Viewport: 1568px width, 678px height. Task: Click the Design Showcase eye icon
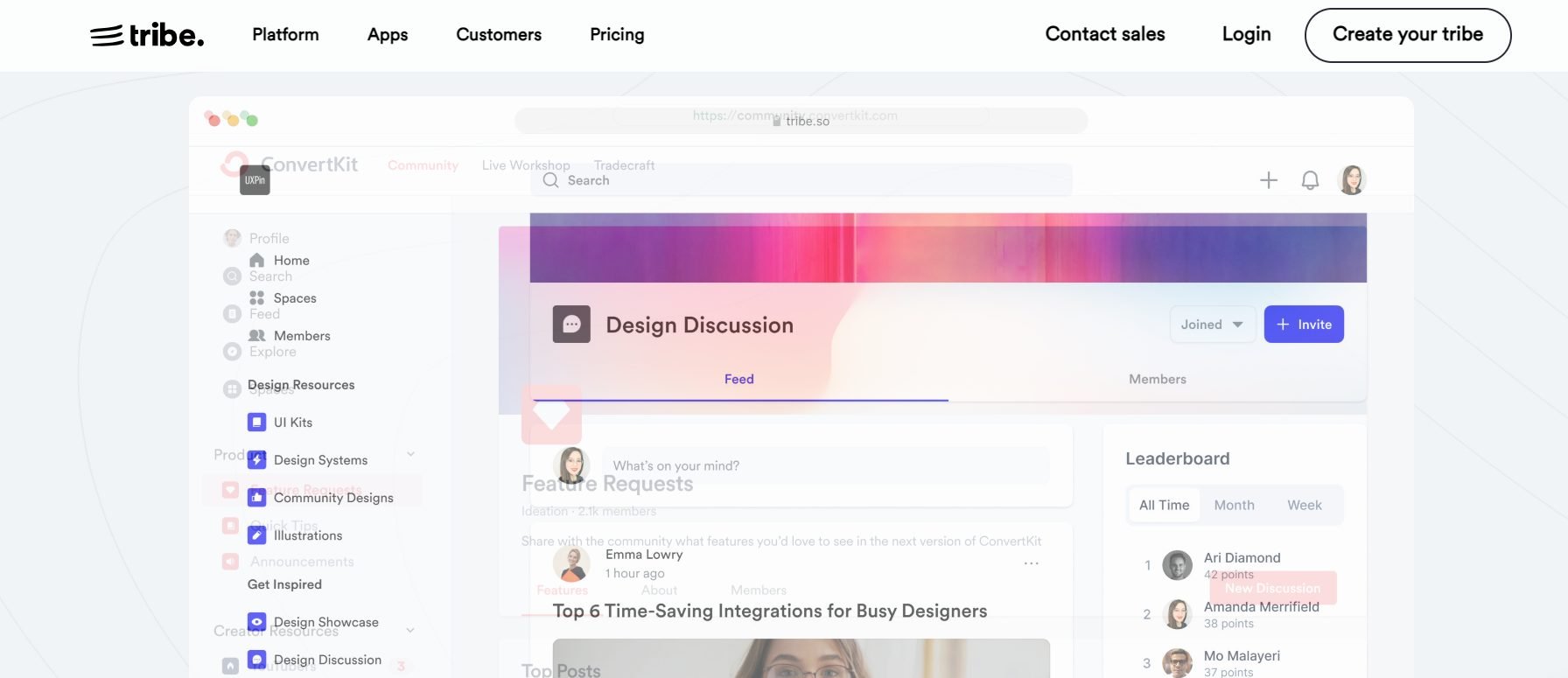coord(256,622)
